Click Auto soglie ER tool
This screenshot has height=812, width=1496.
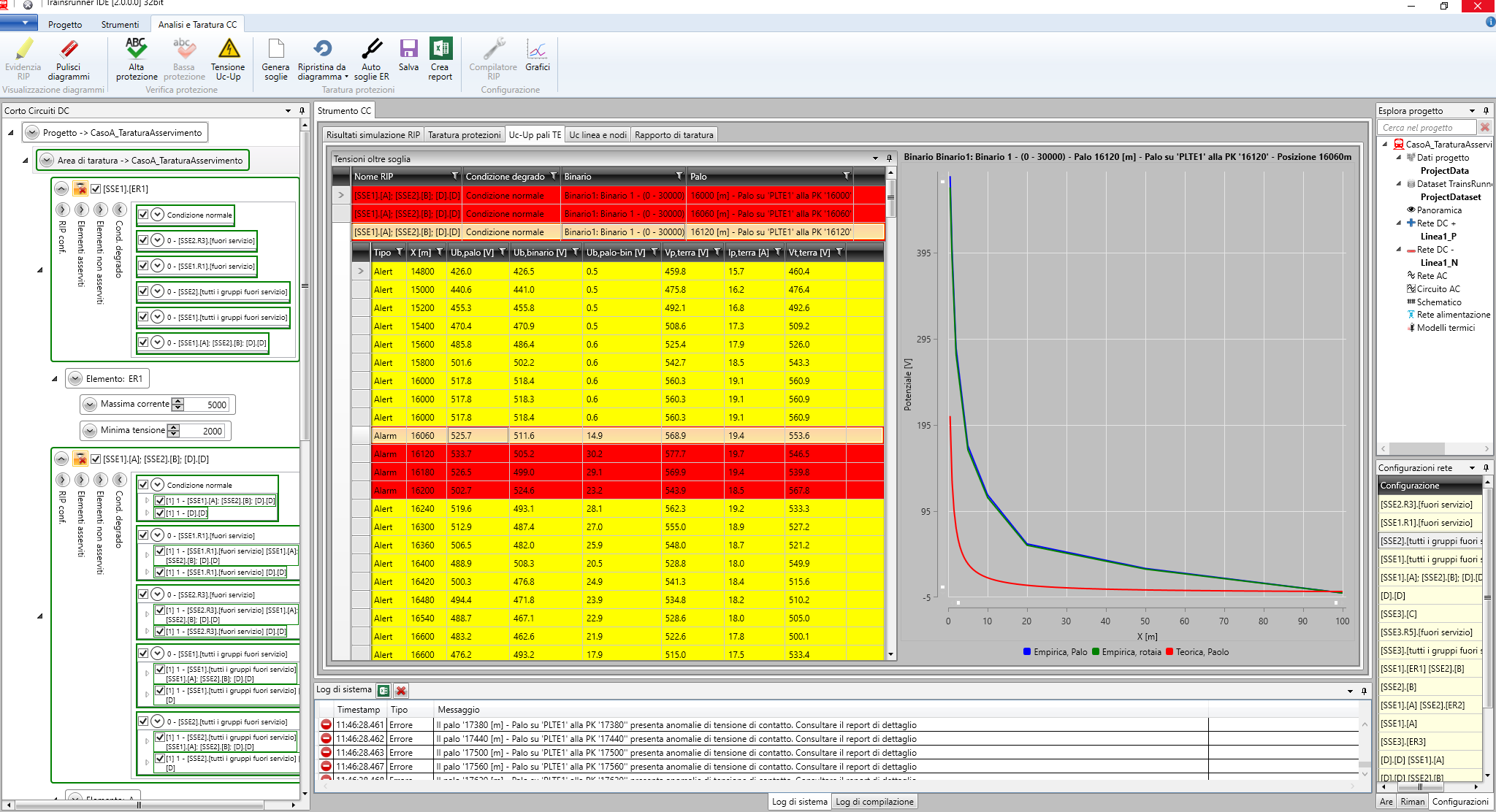pos(372,49)
